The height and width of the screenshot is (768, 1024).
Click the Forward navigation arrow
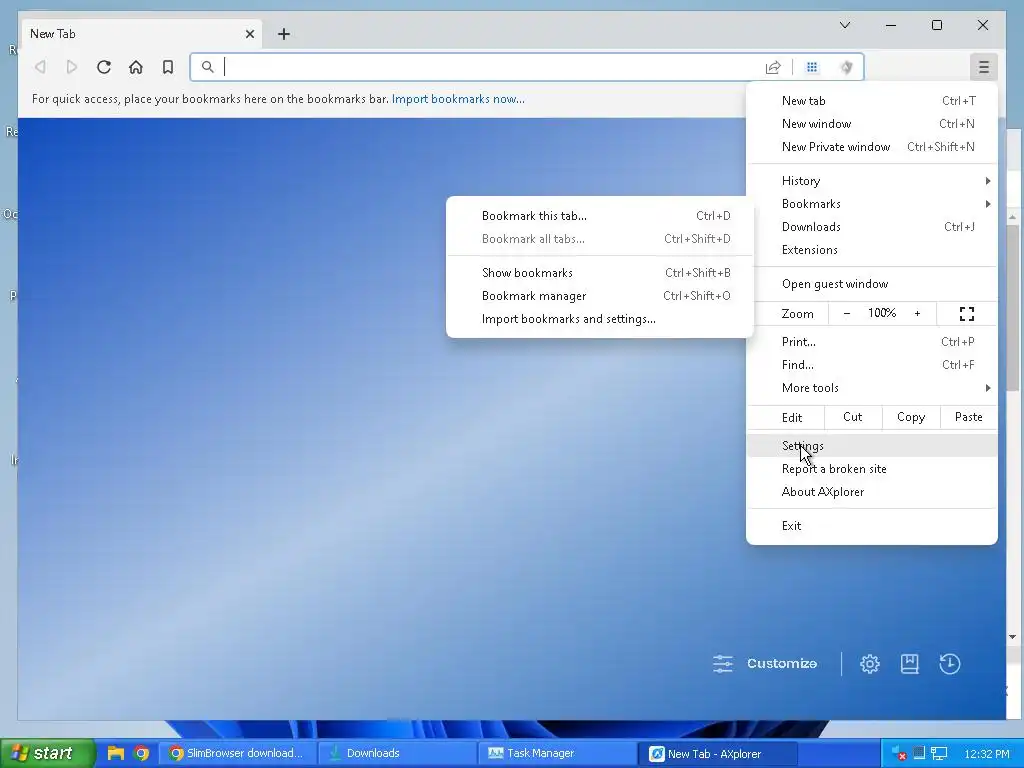pos(72,67)
